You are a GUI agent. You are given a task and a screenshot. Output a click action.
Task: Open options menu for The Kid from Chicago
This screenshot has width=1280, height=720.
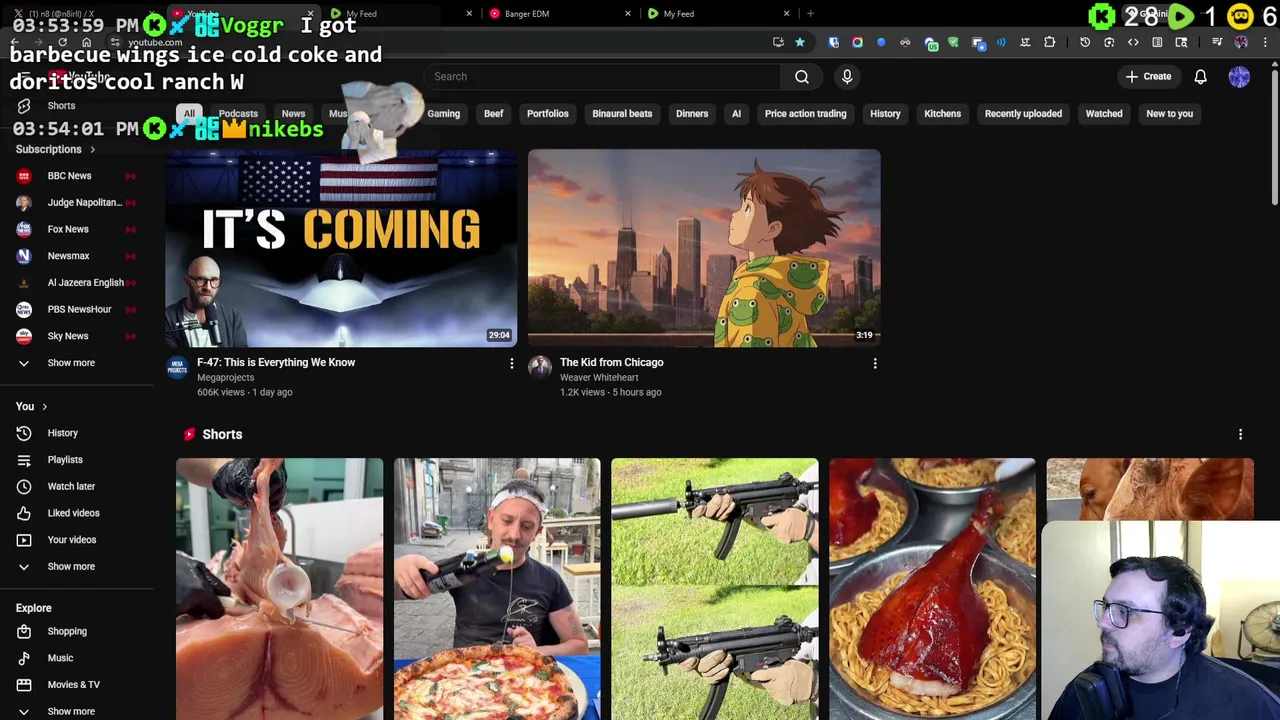[875, 364]
